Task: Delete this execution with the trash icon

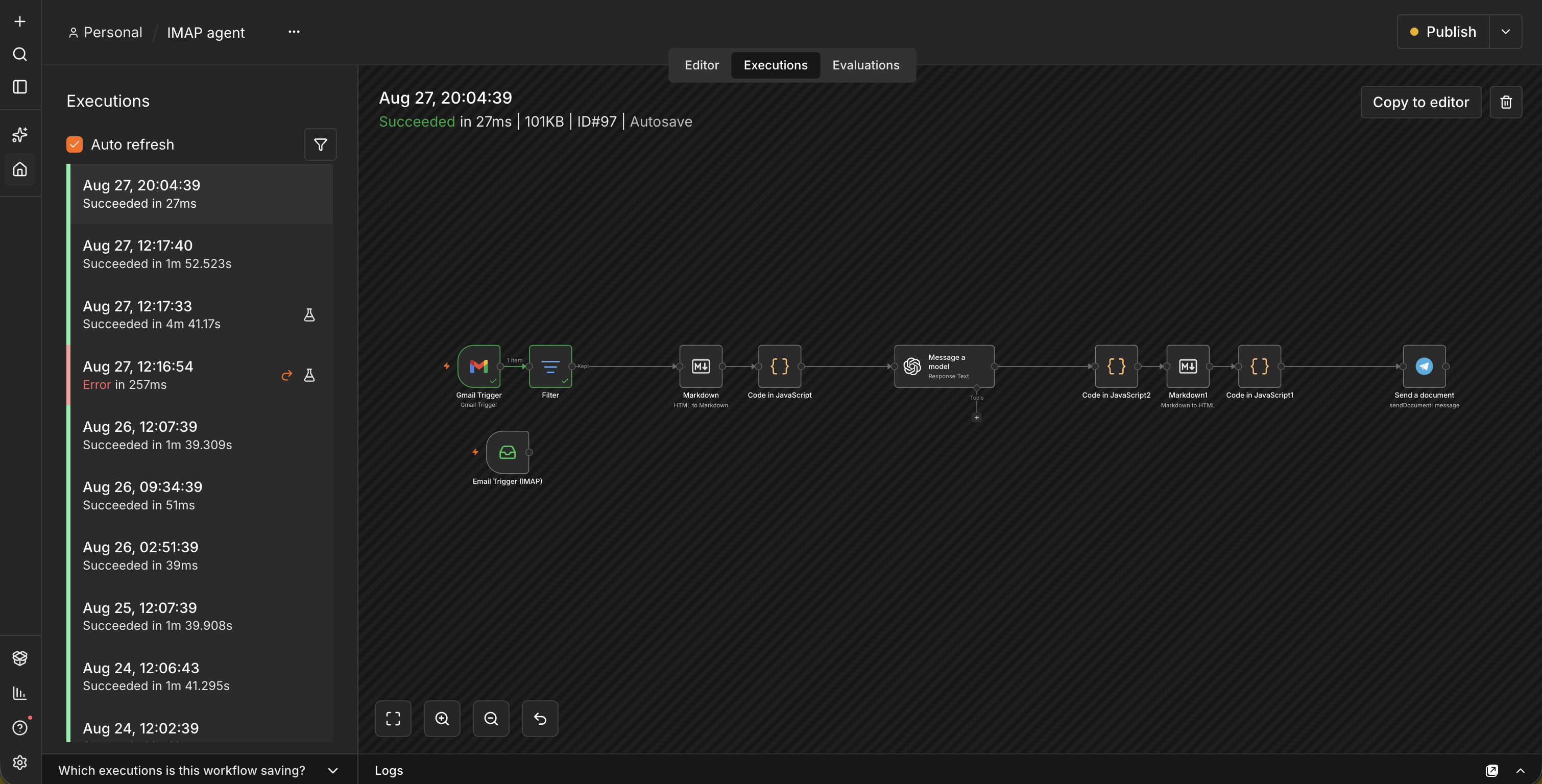Action: coord(1505,102)
